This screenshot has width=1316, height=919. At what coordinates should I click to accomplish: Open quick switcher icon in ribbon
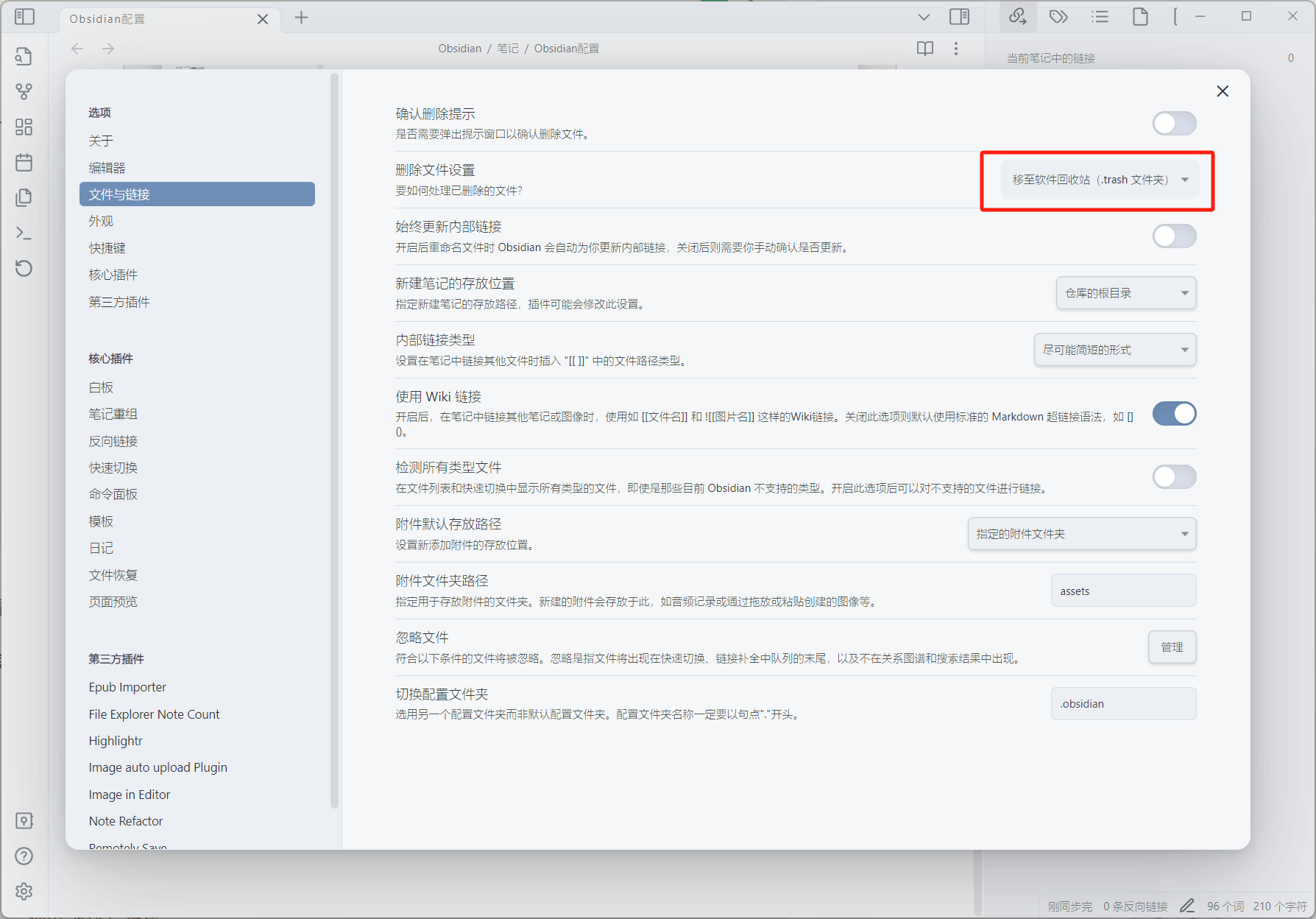[x=24, y=56]
